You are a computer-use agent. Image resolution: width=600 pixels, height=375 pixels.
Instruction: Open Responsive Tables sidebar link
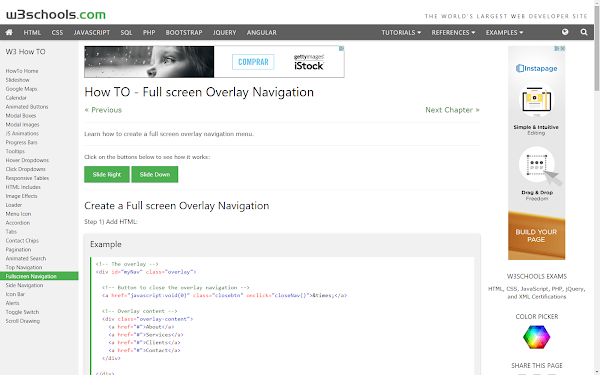tap(27, 178)
